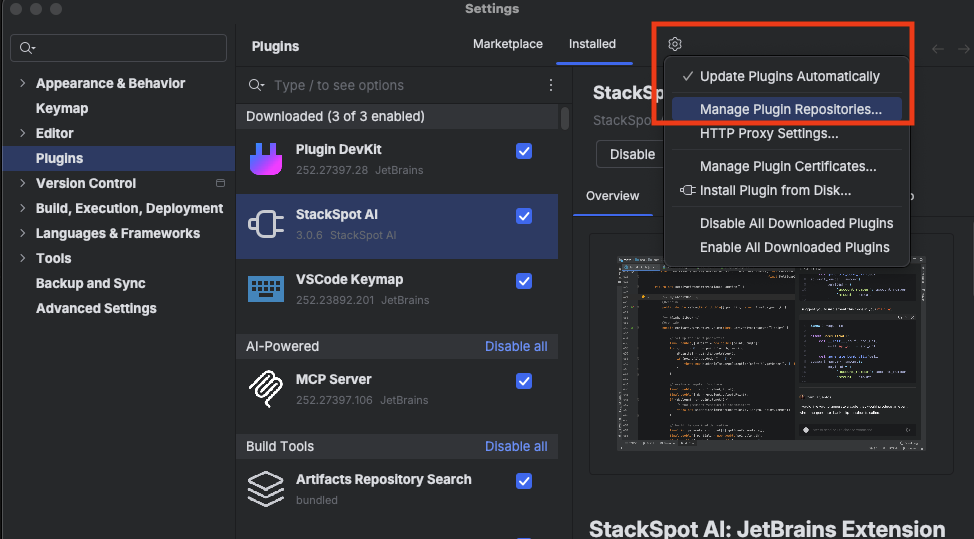This screenshot has width=974, height=539.
Task: Click the Plugin DevKit plugin icon
Action: pos(266,159)
